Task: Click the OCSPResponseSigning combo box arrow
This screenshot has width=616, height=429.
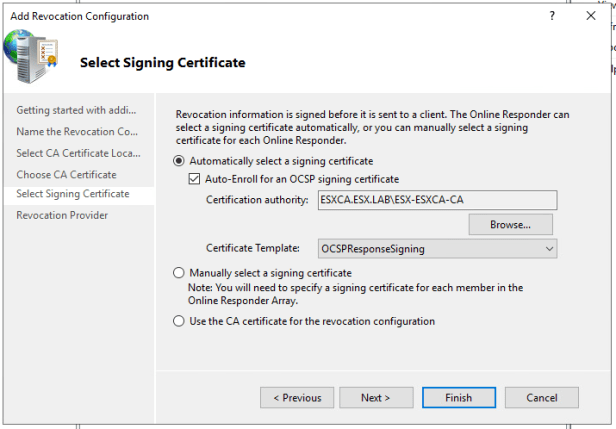Action: (549, 249)
